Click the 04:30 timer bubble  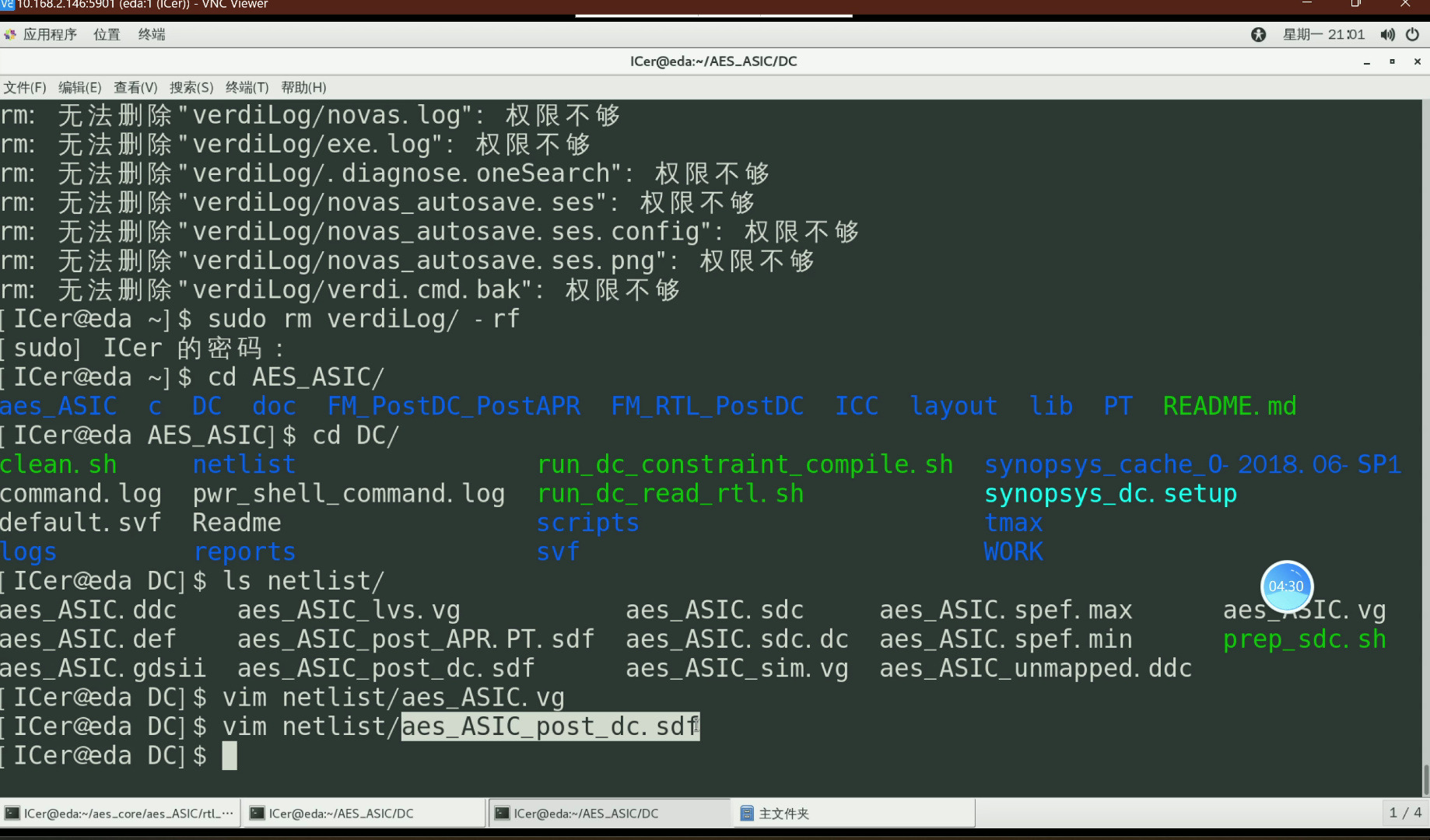pos(1286,586)
